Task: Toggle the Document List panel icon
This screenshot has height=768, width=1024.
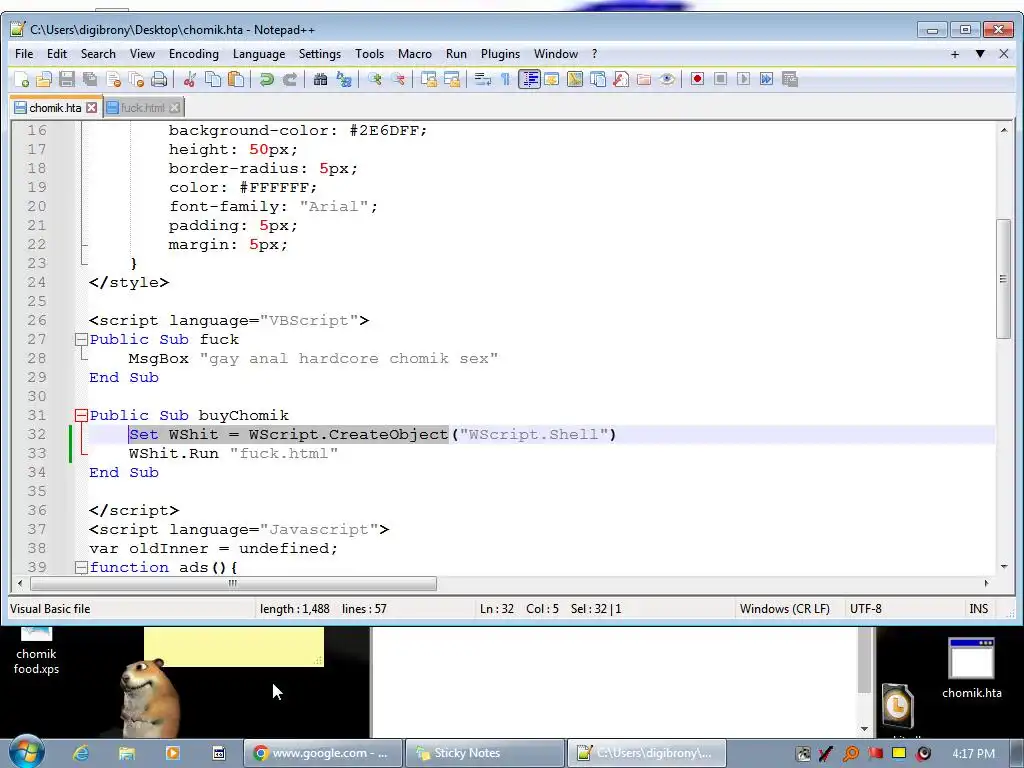Action: click(598, 80)
